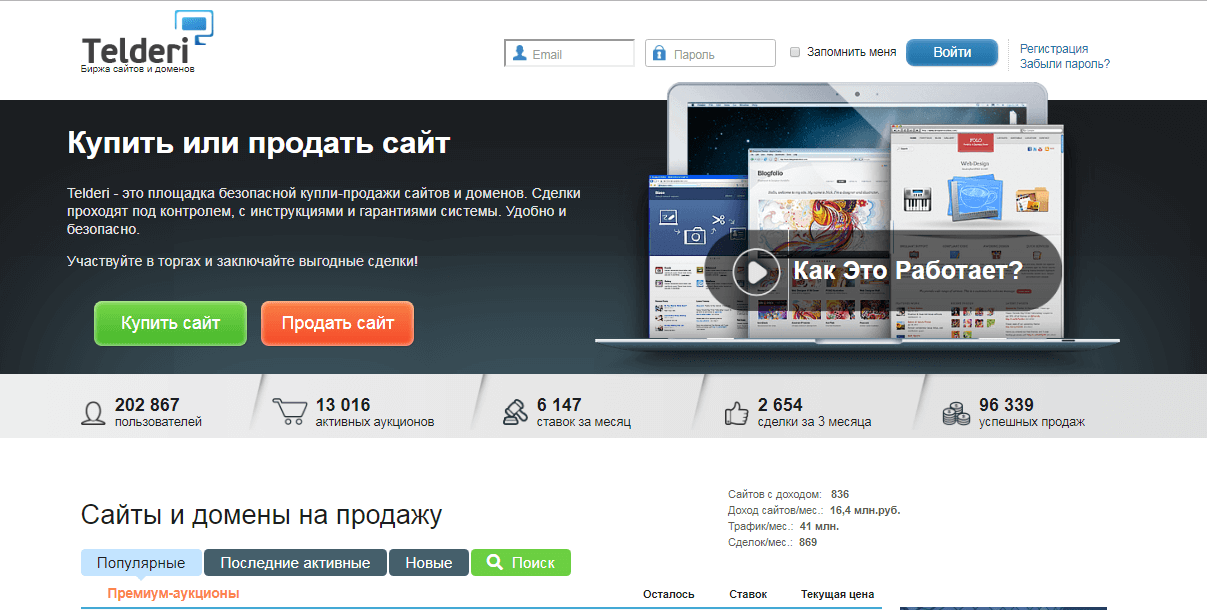Open the Последние активные tab
Screen dimensions: 1207x610
(x=295, y=562)
